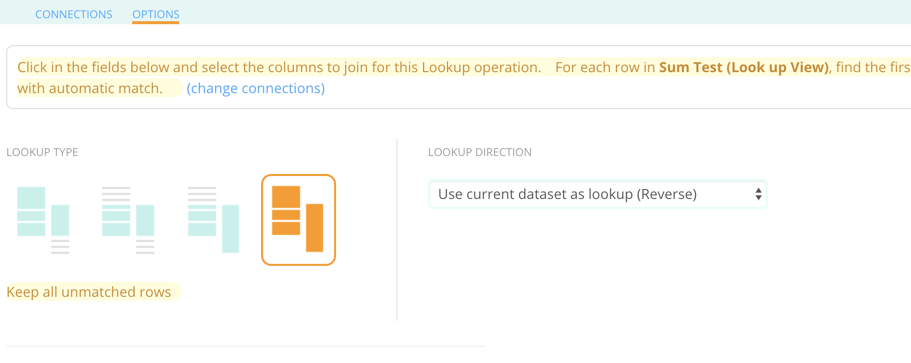Click the Keep all unmatched rows label
The image size is (911, 363).
click(89, 292)
